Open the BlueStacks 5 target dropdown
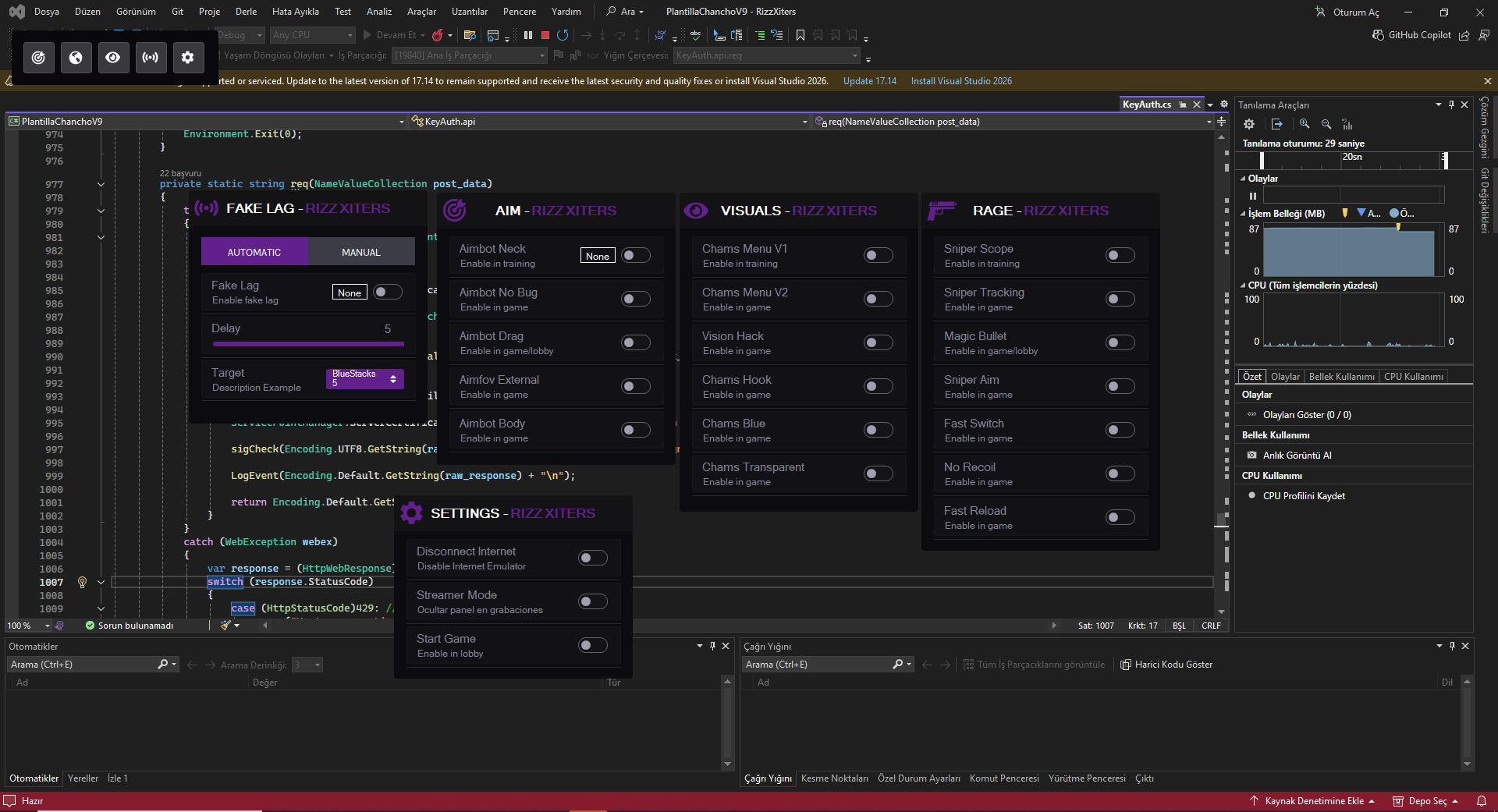 364,378
